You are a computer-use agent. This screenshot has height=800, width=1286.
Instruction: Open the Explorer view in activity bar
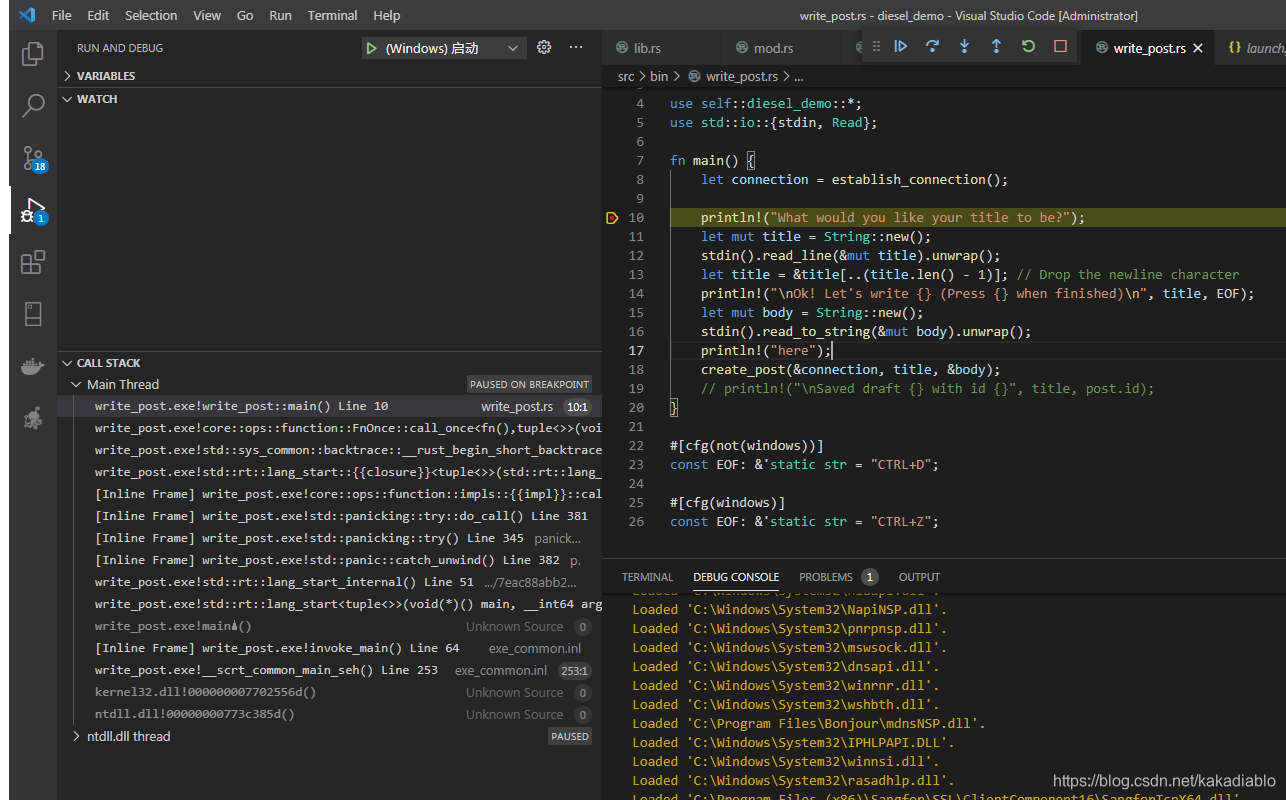tap(33, 54)
